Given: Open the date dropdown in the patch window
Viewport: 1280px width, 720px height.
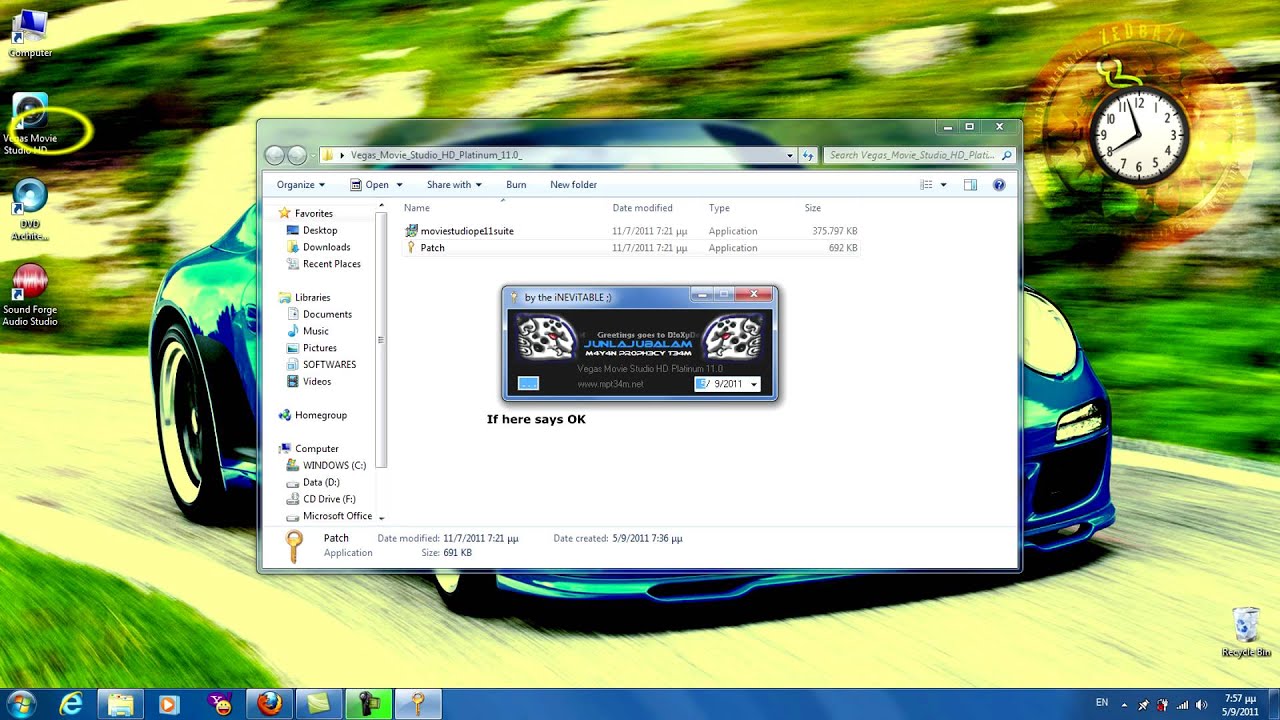Looking at the screenshot, I should point(754,384).
